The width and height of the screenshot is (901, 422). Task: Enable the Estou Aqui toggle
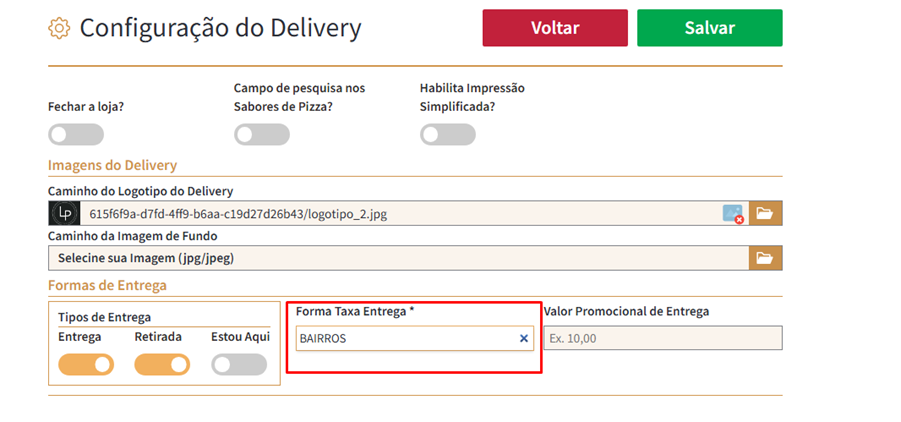(x=239, y=365)
